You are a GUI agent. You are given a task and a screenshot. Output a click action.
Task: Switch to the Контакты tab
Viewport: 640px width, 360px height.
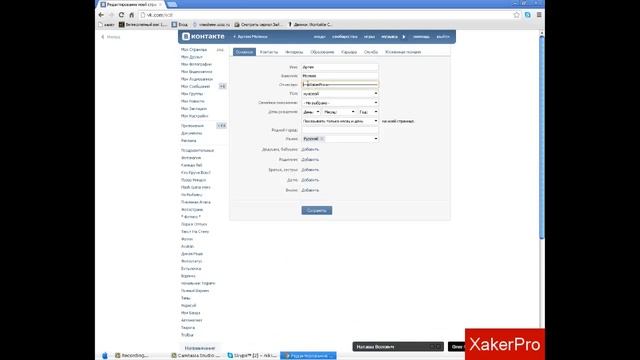[269, 52]
